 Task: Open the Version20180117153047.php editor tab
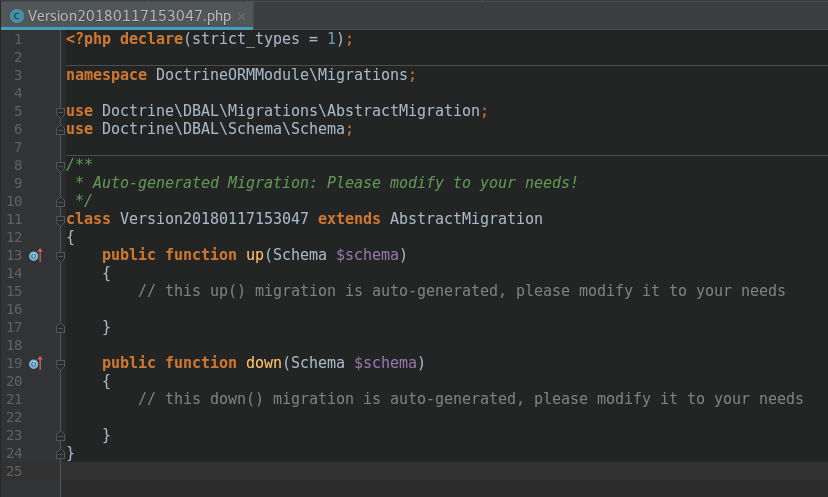127,16
